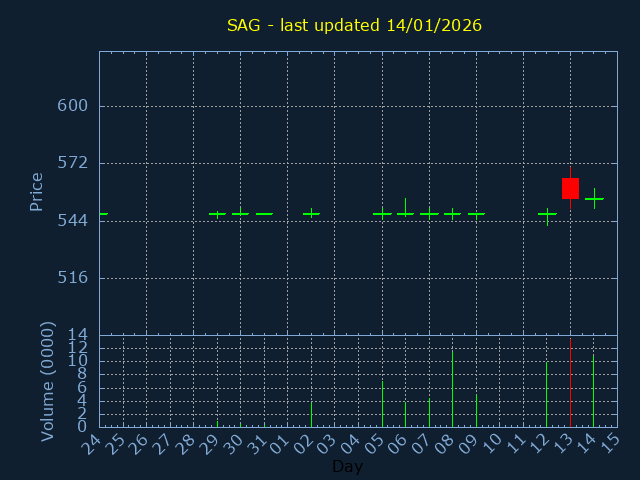Screen dimensions: 640x480
Task: Select the tall green volume bar on day 08
Action: point(452,390)
